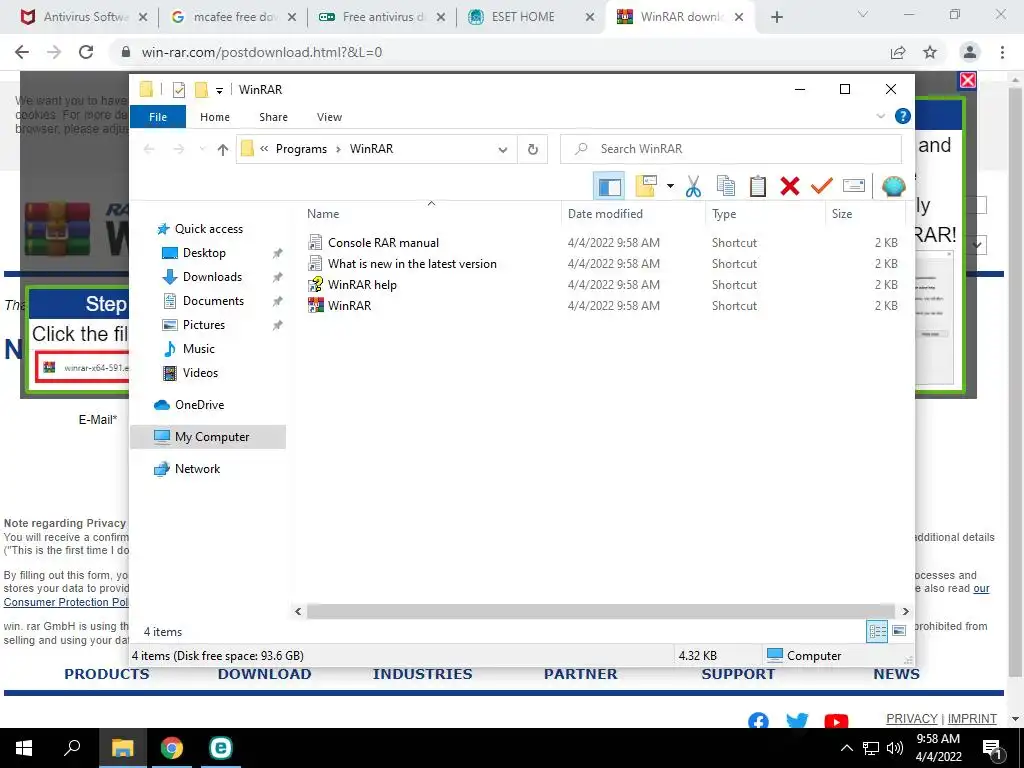Open Downloads in navigation pane
This screenshot has width=1024, height=768.
(212, 277)
